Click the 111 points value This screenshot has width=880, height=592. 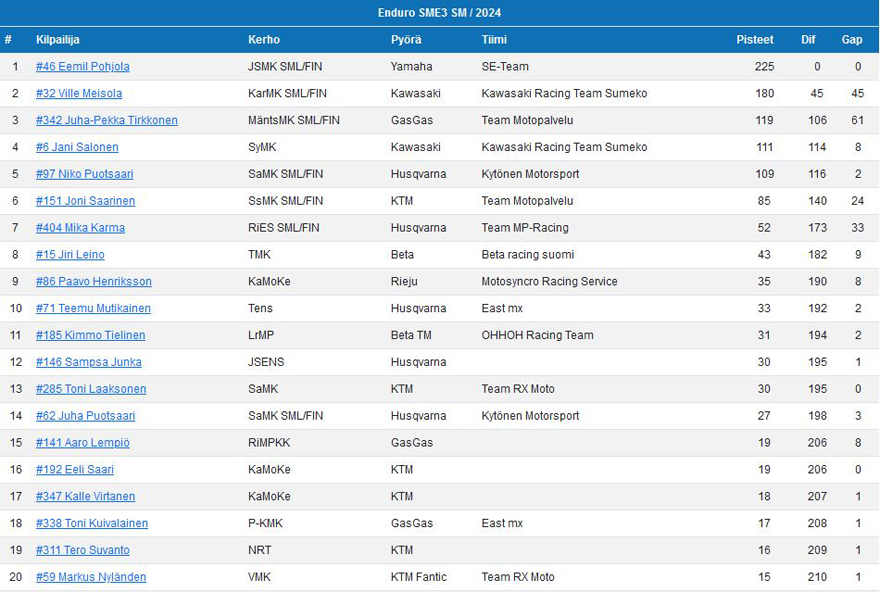764,147
